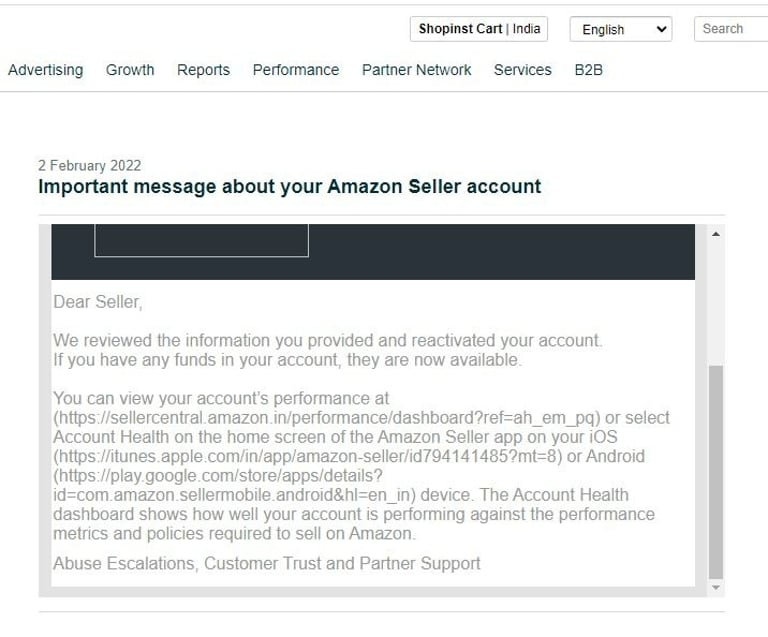
Task: Open the Advertising menu
Action: 46,70
